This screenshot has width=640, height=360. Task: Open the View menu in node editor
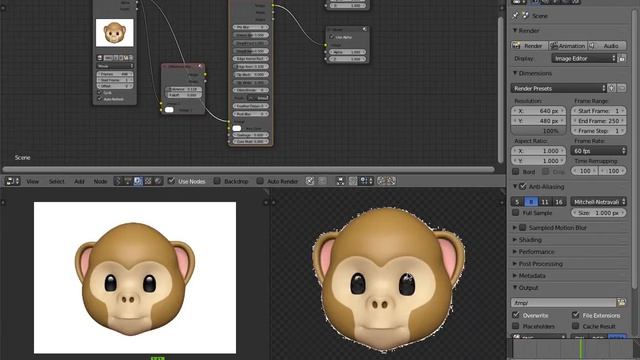coord(33,181)
